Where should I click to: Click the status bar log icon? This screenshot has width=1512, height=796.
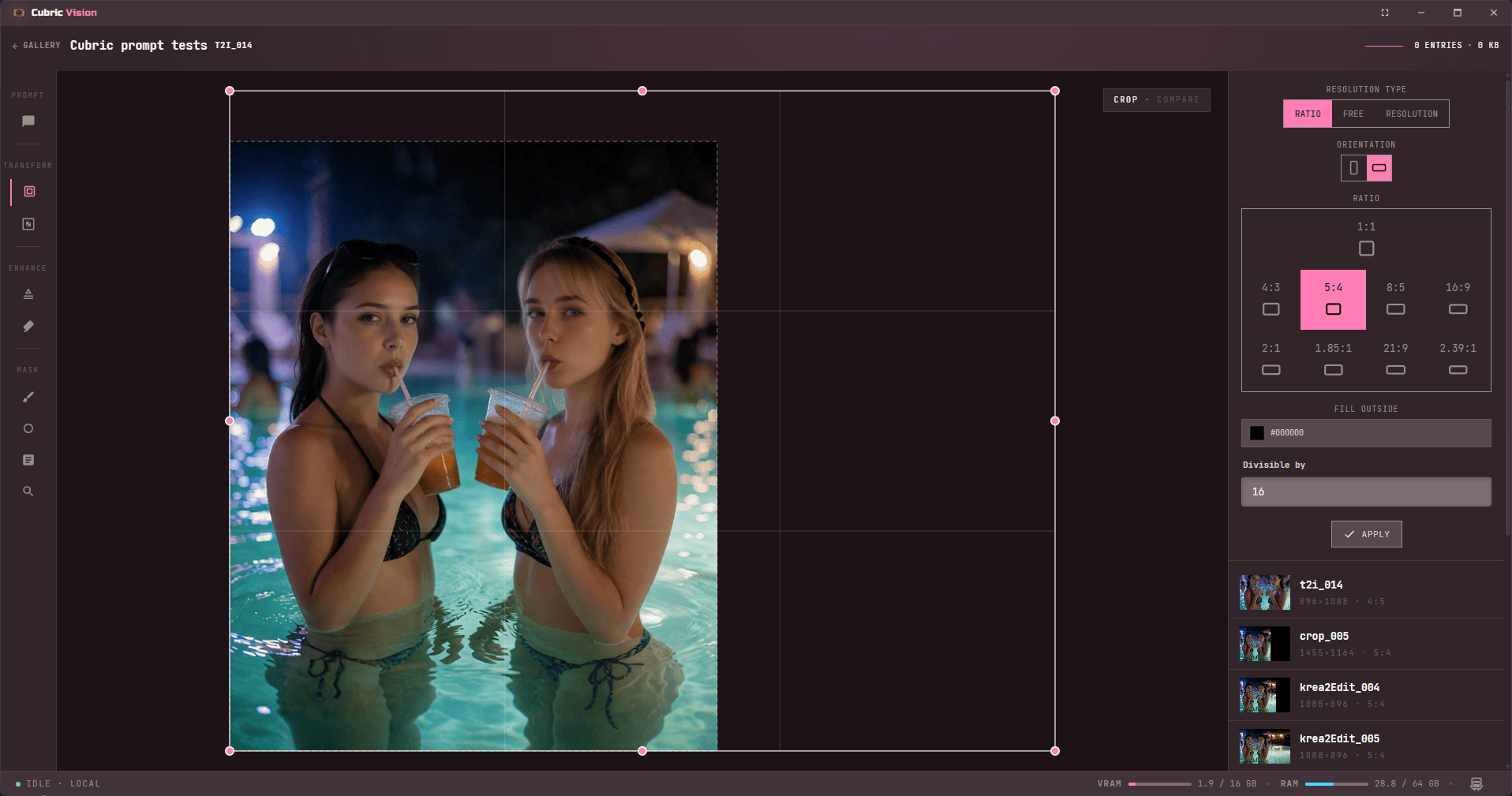click(1476, 783)
